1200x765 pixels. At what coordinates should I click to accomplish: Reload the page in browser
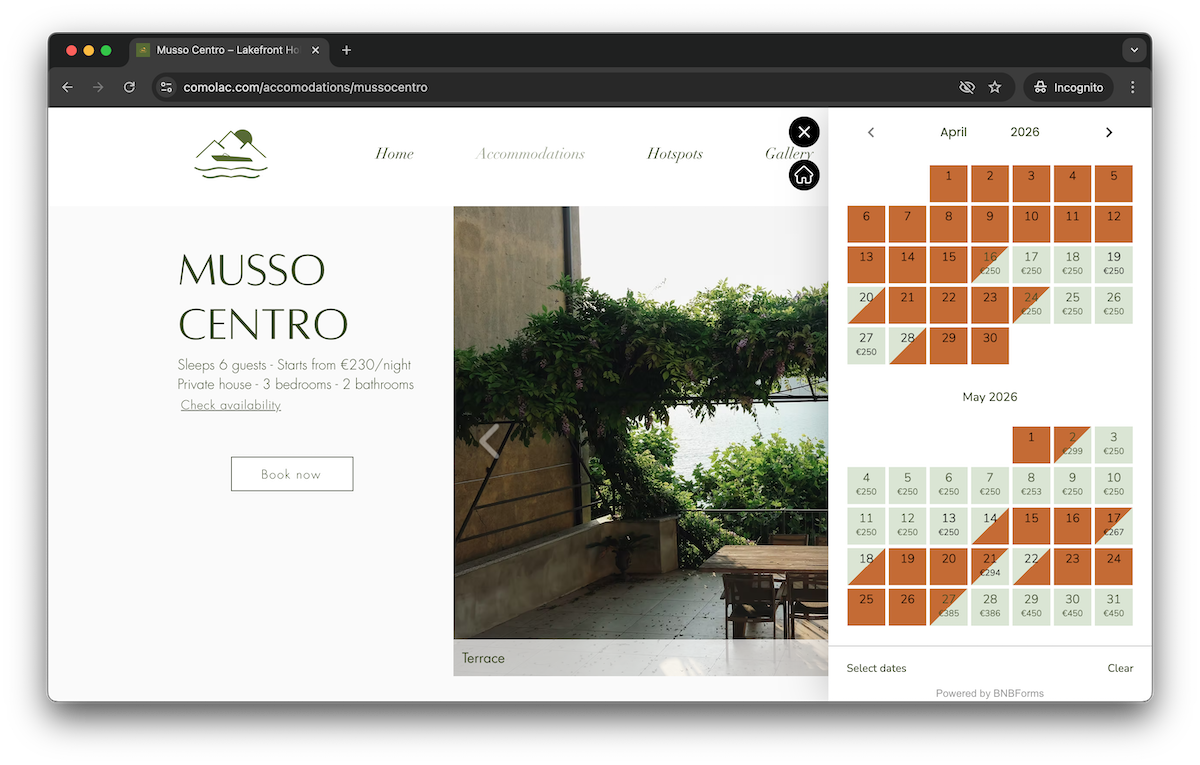click(x=129, y=88)
